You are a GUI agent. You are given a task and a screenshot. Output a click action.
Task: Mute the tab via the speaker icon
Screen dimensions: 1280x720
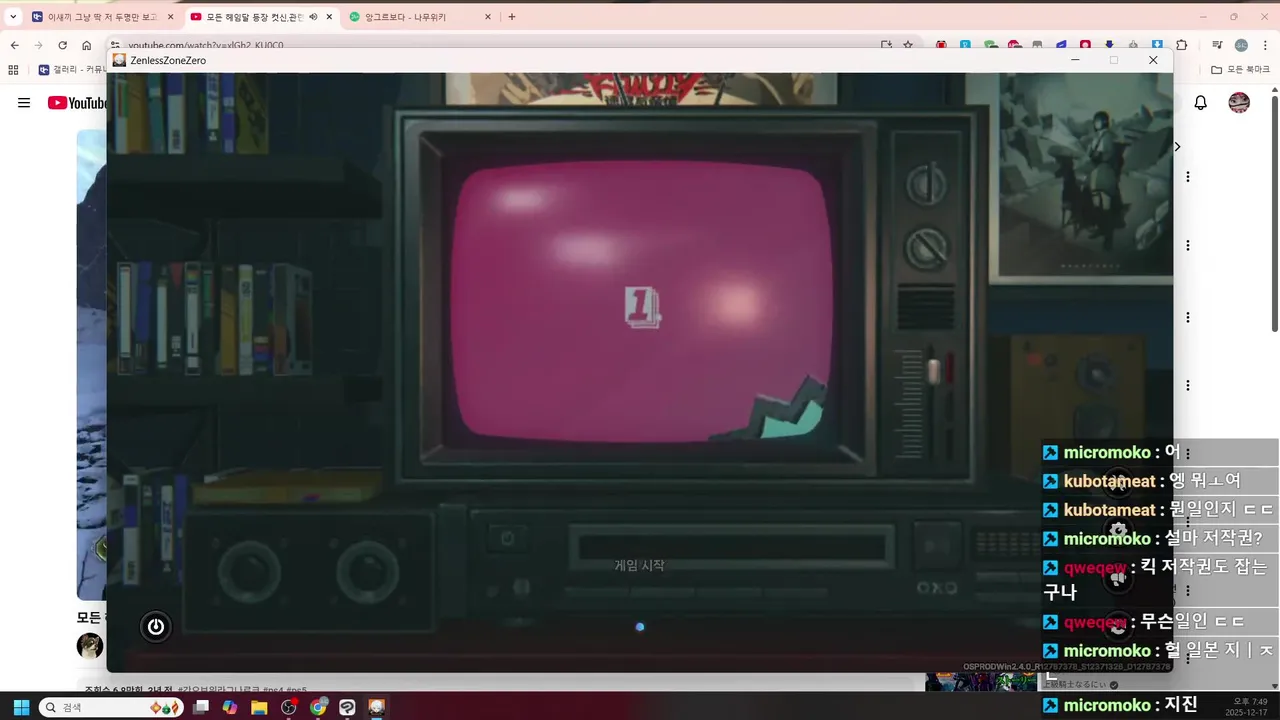313,17
